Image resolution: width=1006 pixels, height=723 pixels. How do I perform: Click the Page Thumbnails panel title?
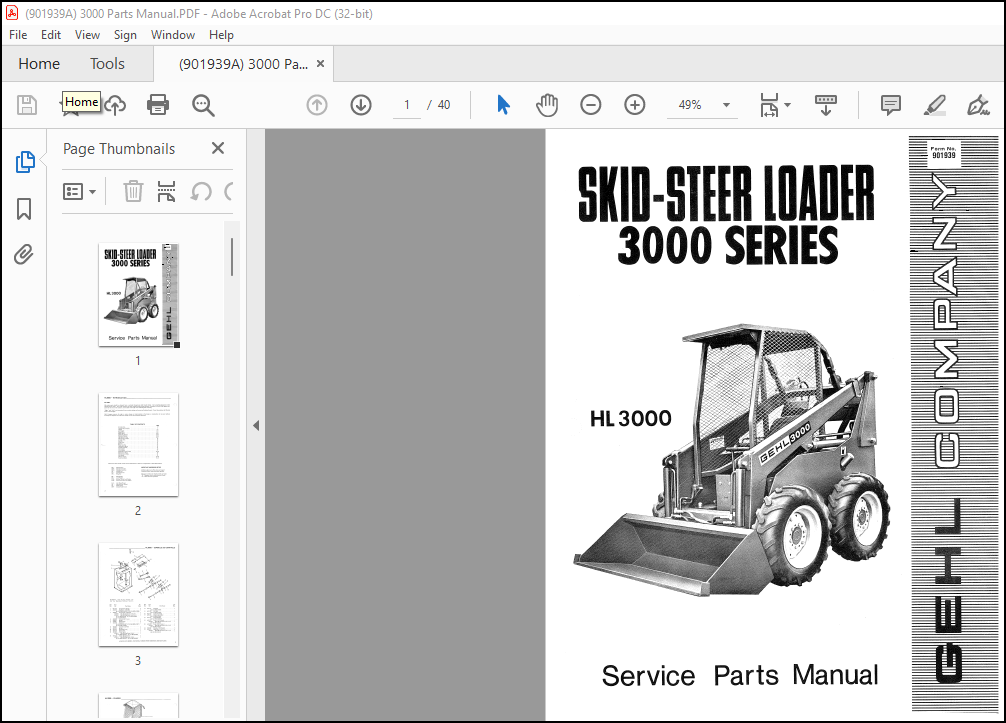119,149
